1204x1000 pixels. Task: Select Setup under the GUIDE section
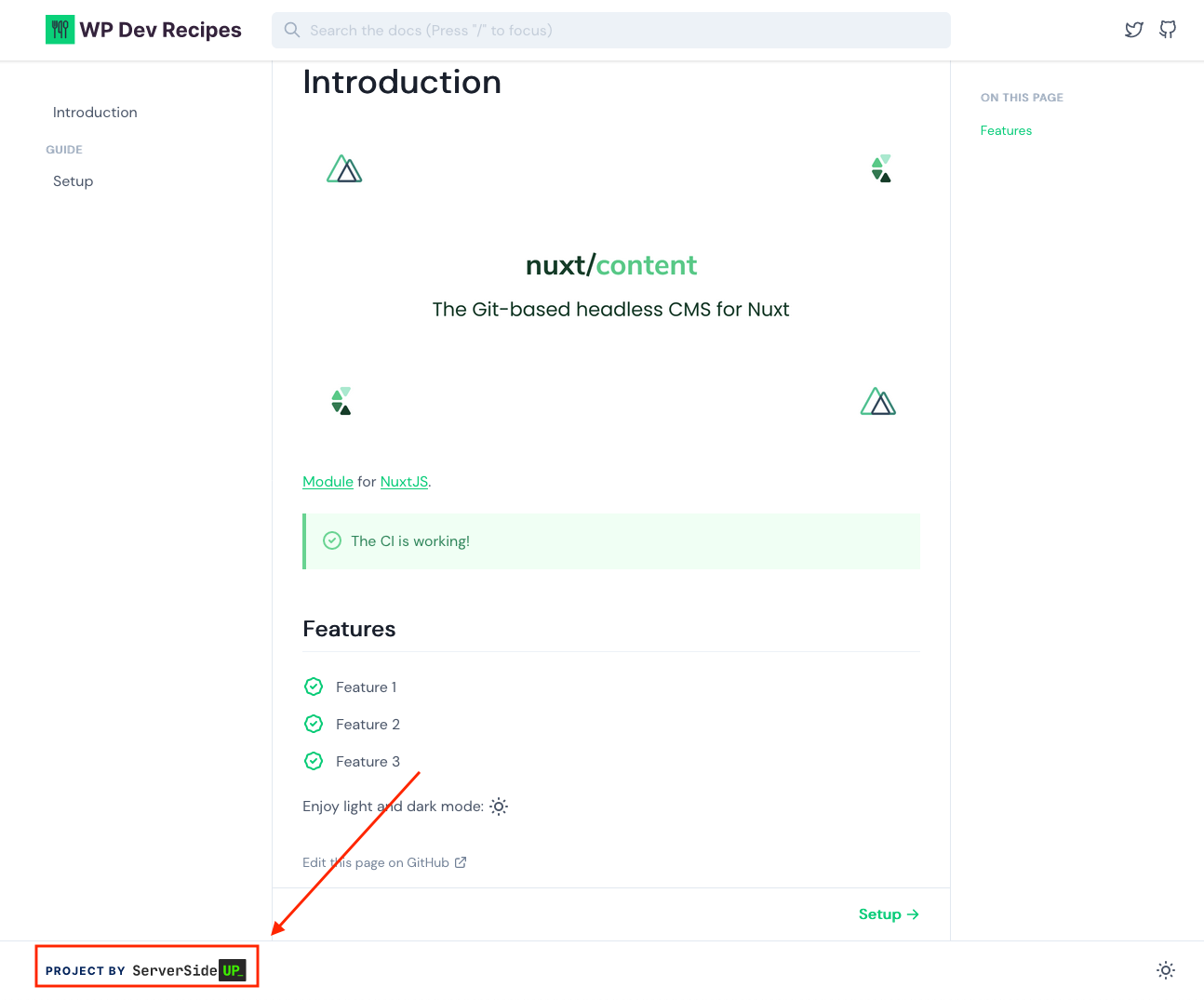[73, 180]
